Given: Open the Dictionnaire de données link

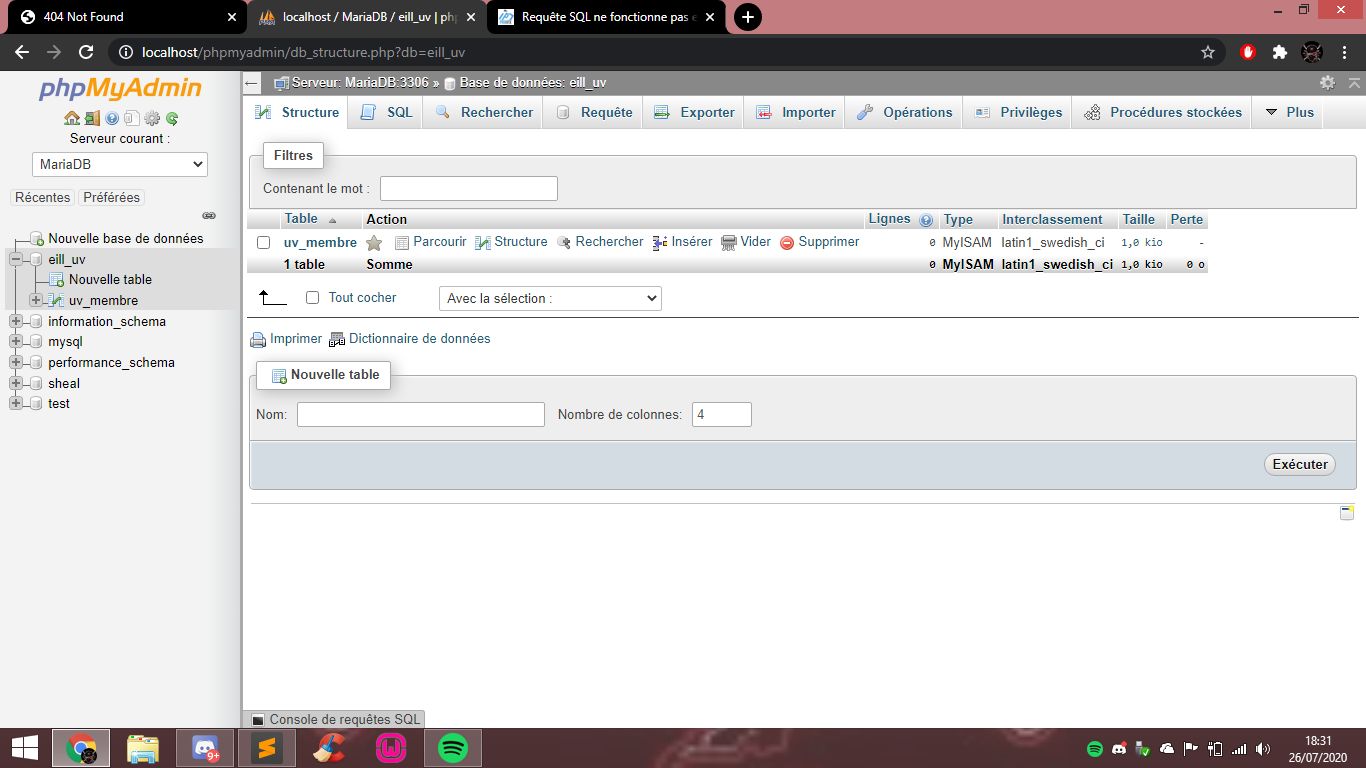Looking at the screenshot, I should (419, 339).
